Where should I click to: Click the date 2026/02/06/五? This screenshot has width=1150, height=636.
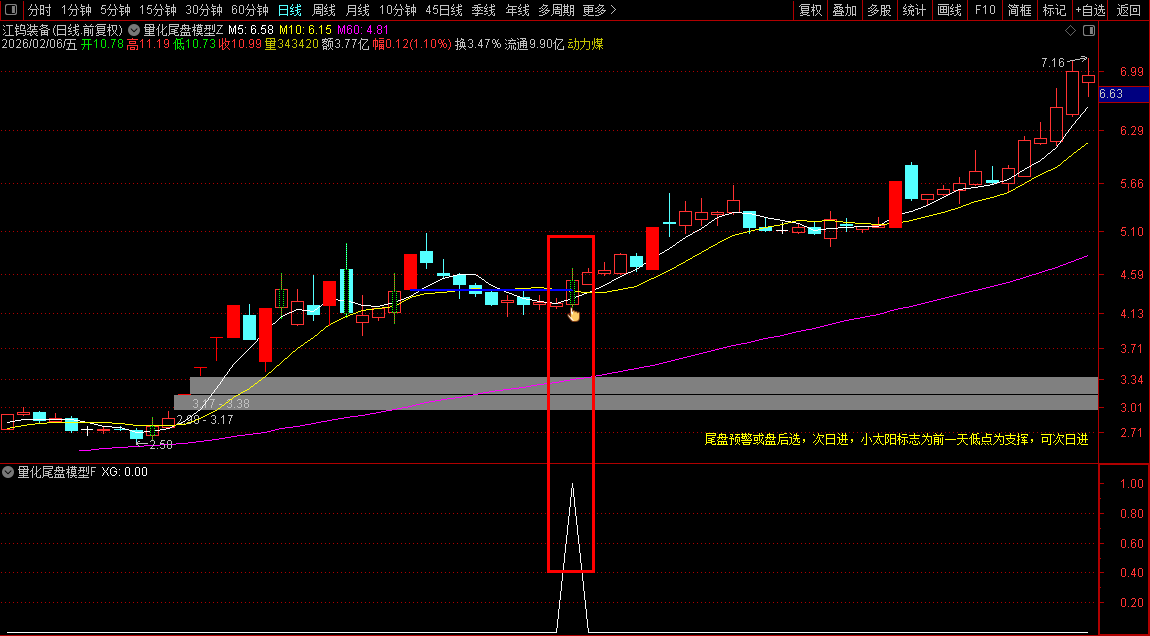tap(39, 44)
